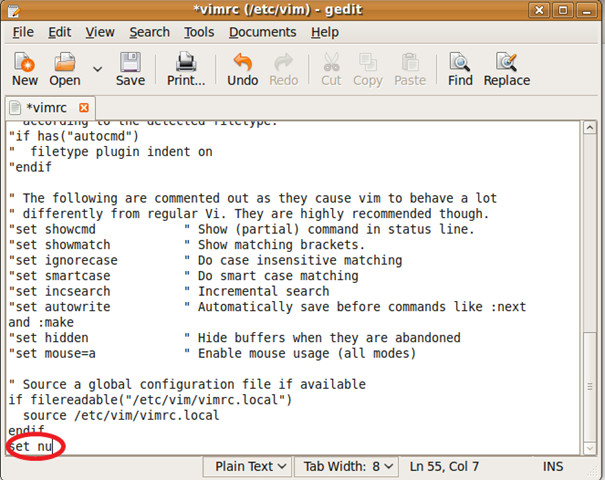Open the Edit menu
The height and width of the screenshot is (480, 605).
[59, 32]
